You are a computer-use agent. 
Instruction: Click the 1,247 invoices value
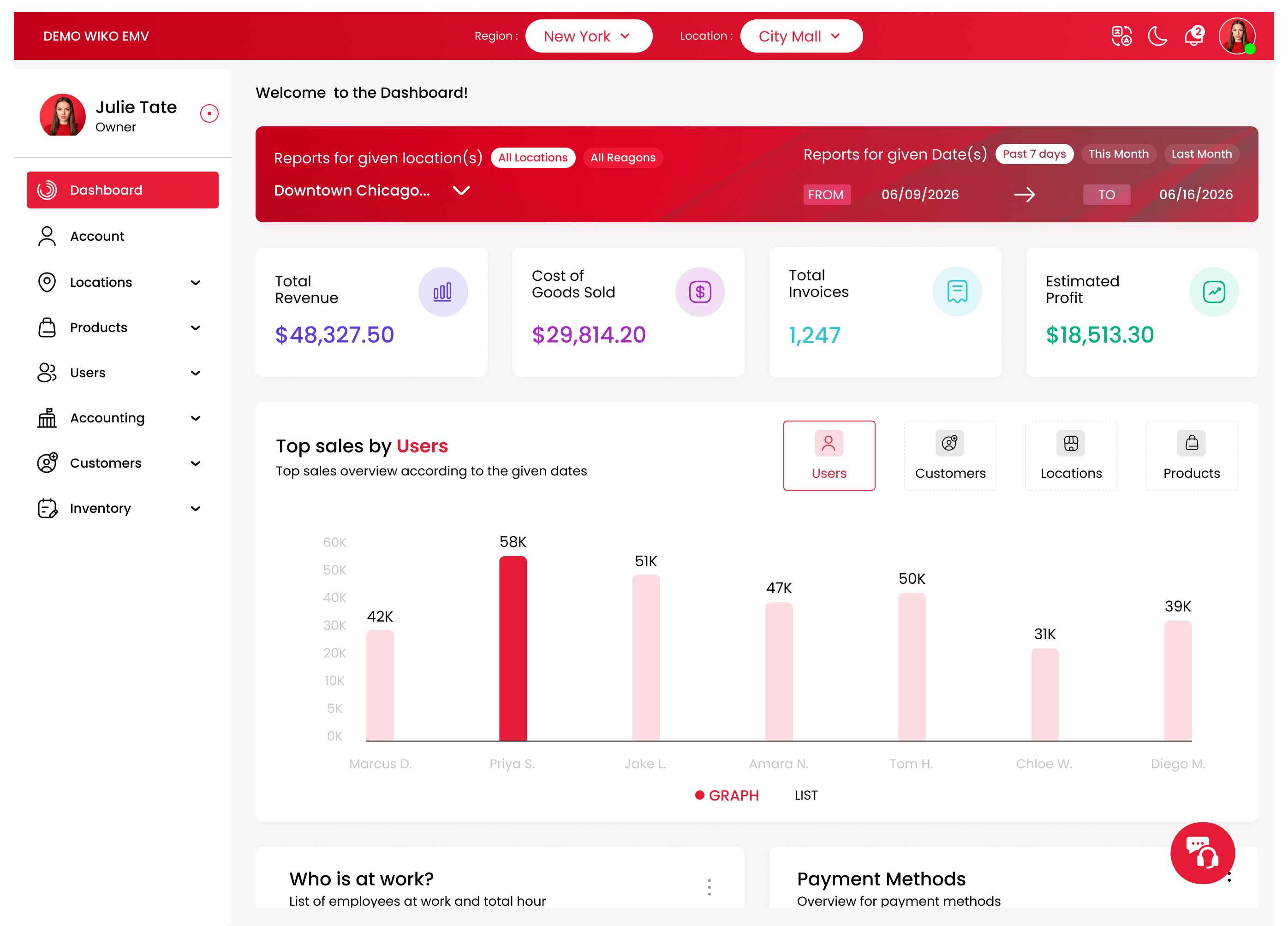click(814, 336)
